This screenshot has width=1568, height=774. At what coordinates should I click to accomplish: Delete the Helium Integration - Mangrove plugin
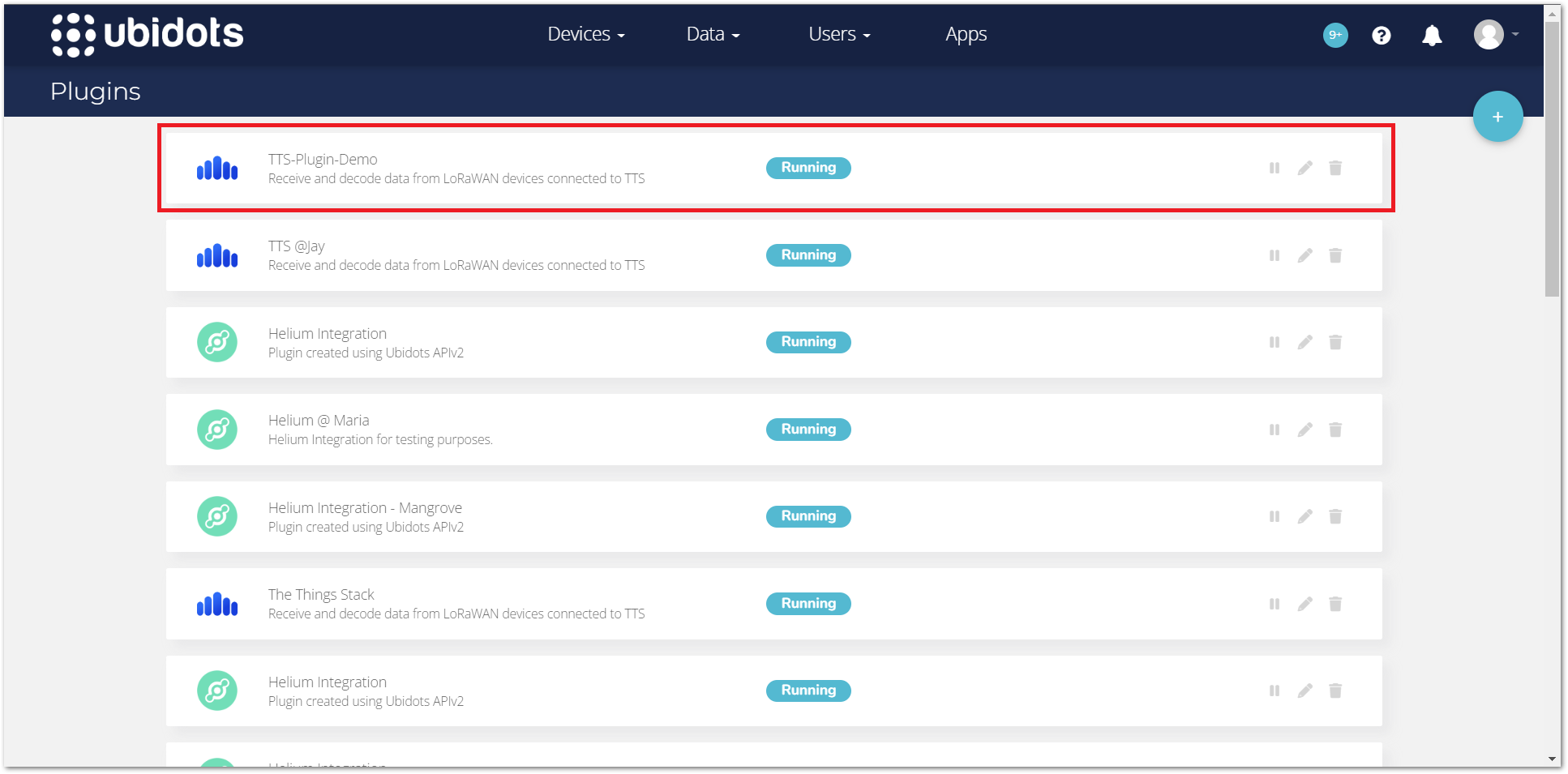pos(1335,516)
